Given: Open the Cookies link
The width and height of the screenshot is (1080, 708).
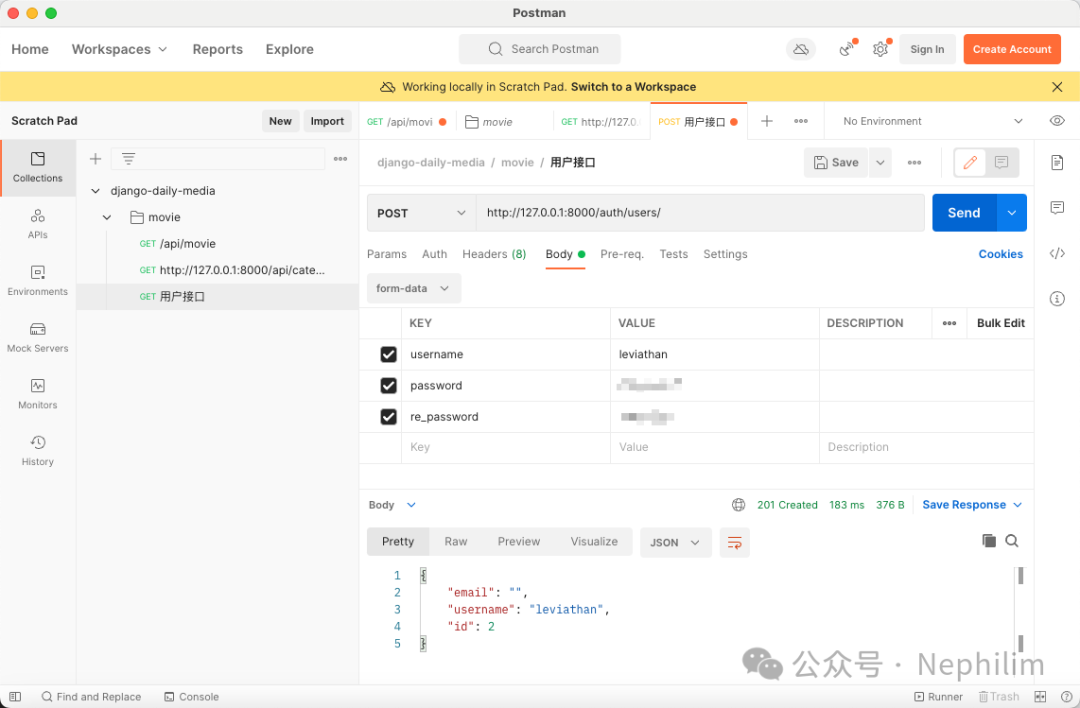Looking at the screenshot, I should (1000, 254).
